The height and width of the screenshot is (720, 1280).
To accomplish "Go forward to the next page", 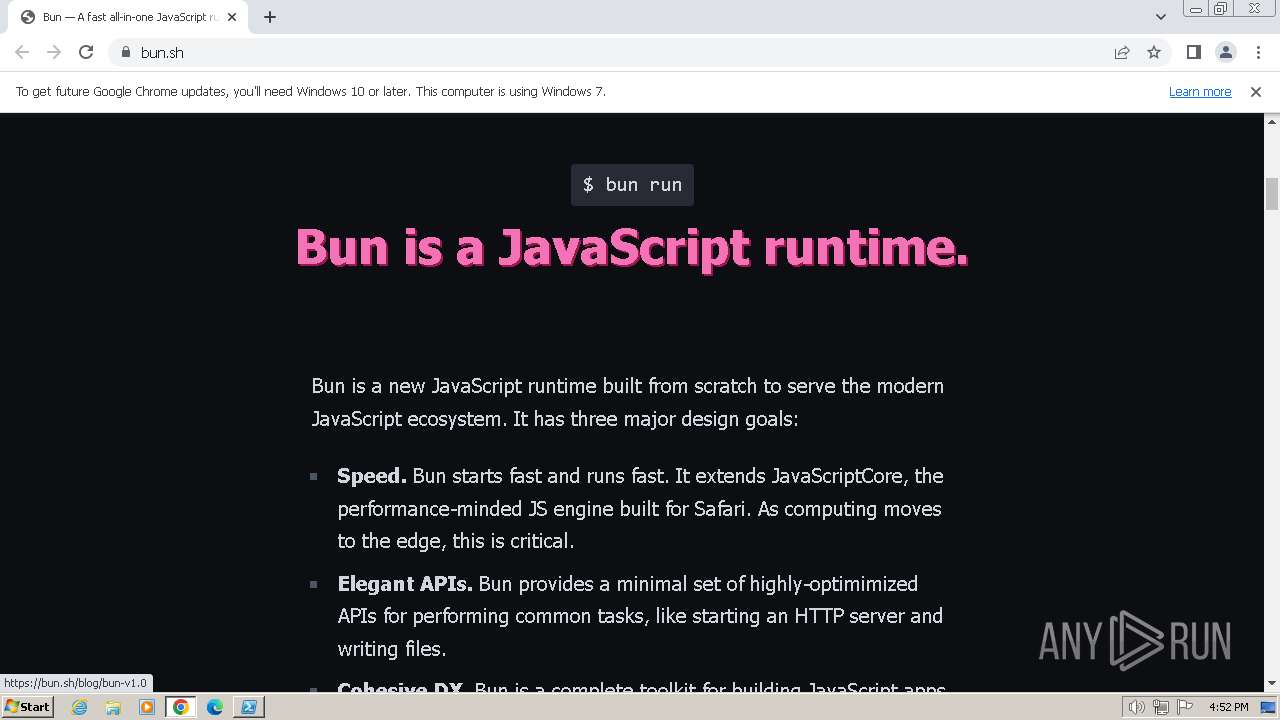I will coord(54,52).
